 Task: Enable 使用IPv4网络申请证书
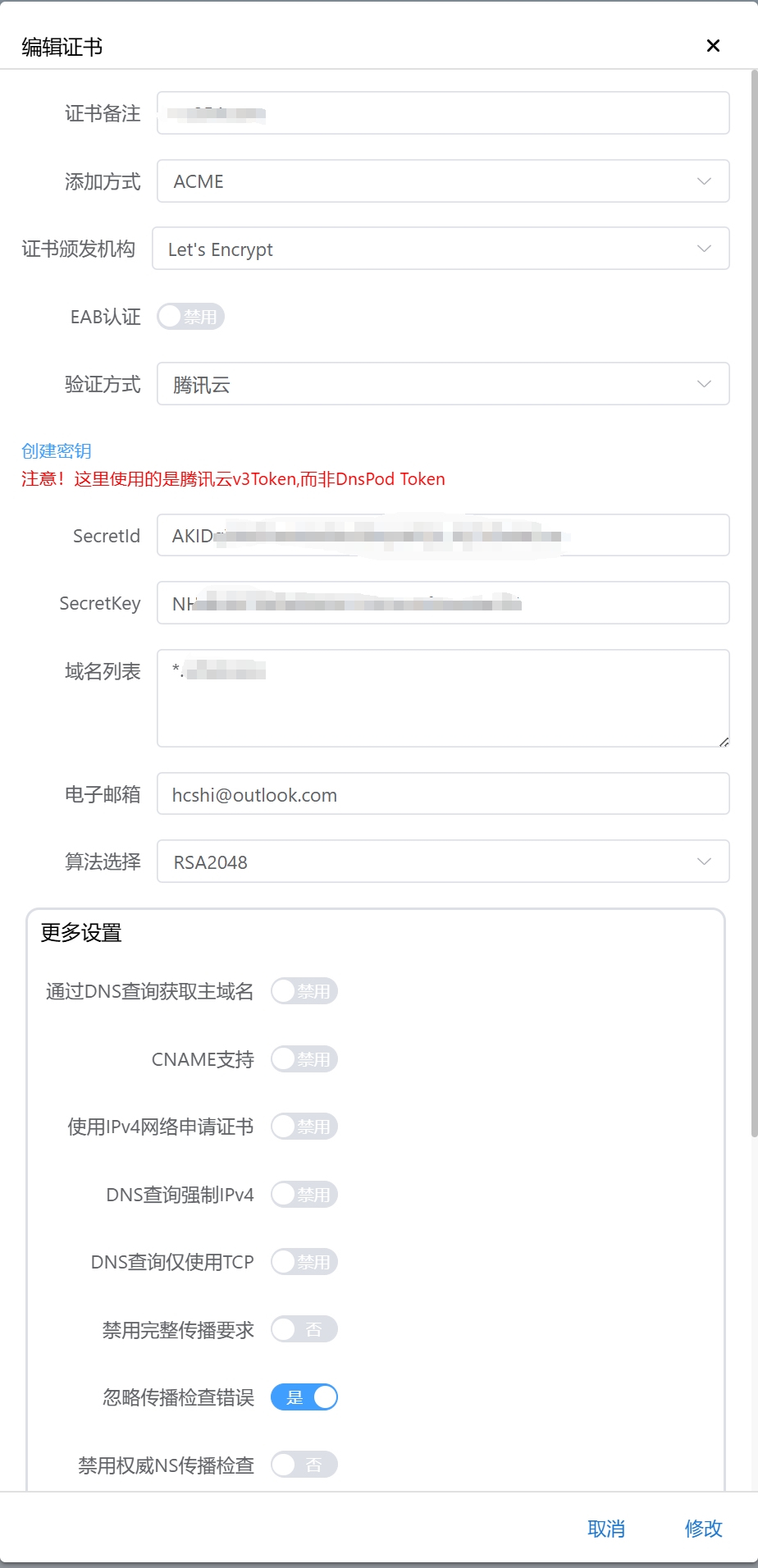pos(304,1126)
